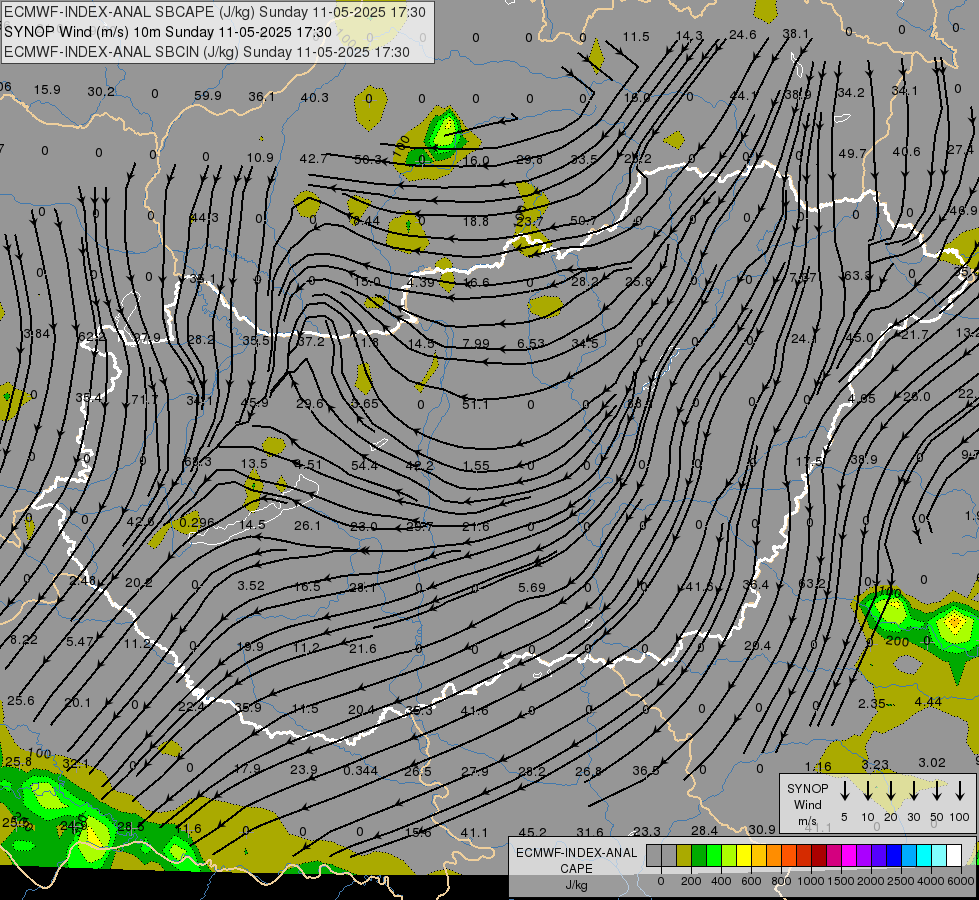This screenshot has height=900, width=979.
Task: Pick the lime yellow-green CAPE legend swatch
Action: (729, 855)
